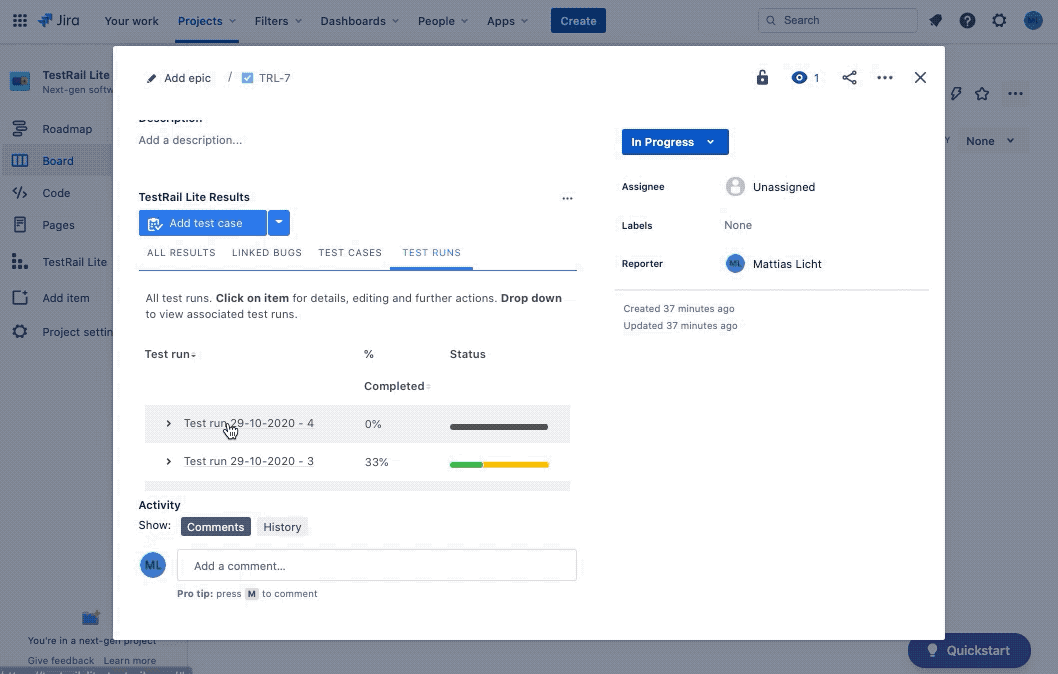Viewport: 1058px width, 674px height.
Task: Click the Add epic pencil icon
Action: pyautogui.click(x=151, y=78)
